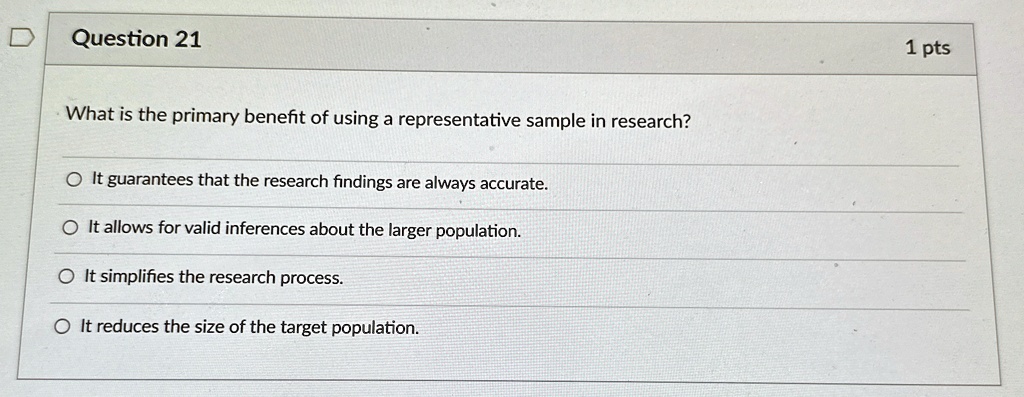Viewport: 1024px width, 397px height.
Task: Click the question prompt about representative sample
Action: (379, 119)
